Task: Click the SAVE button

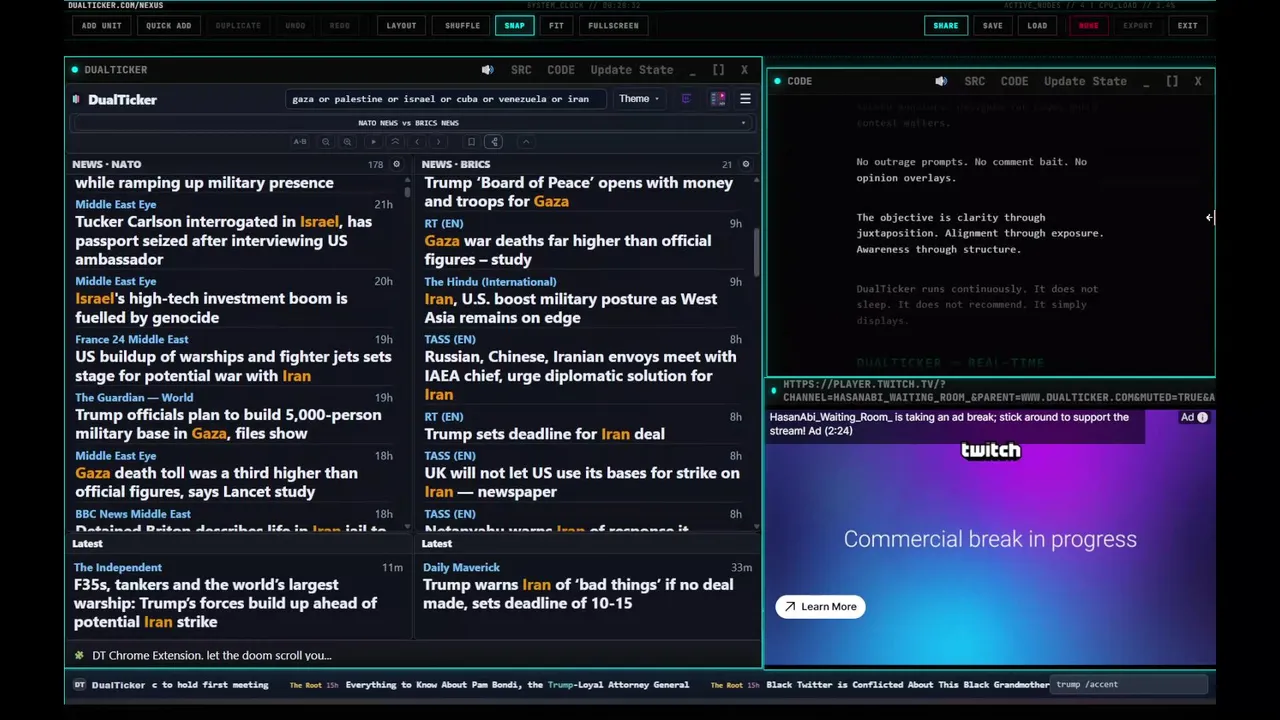Action: click(992, 25)
